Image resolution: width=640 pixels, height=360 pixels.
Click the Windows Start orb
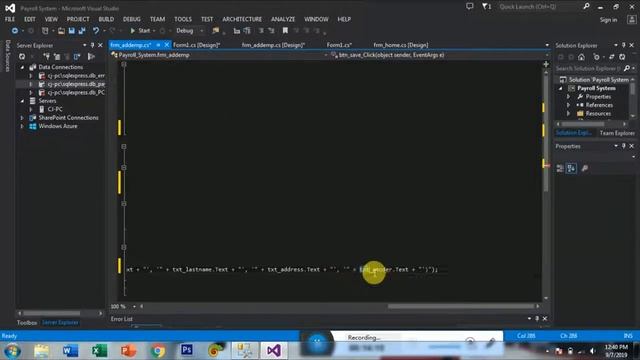click(x=12, y=350)
